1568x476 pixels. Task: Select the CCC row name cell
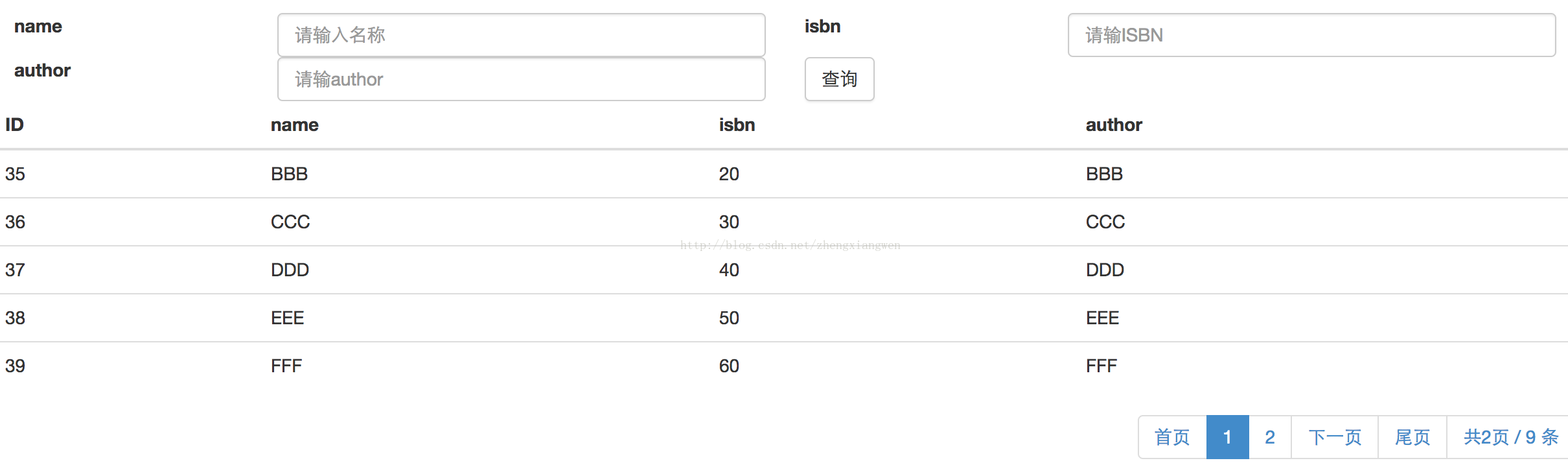pos(290,222)
